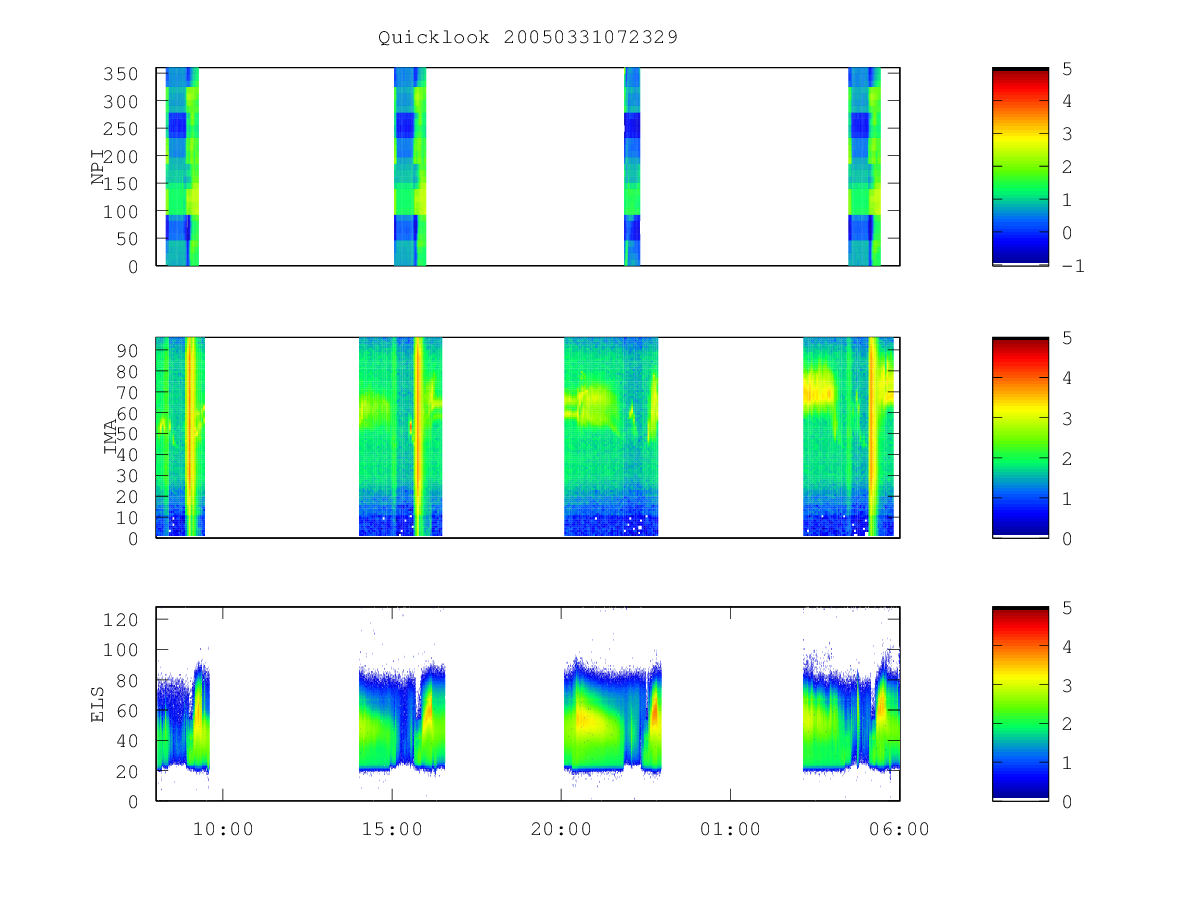Select the ELS y-axis label
Viewport: 1200px width, 900px height.
pos(98,704)
